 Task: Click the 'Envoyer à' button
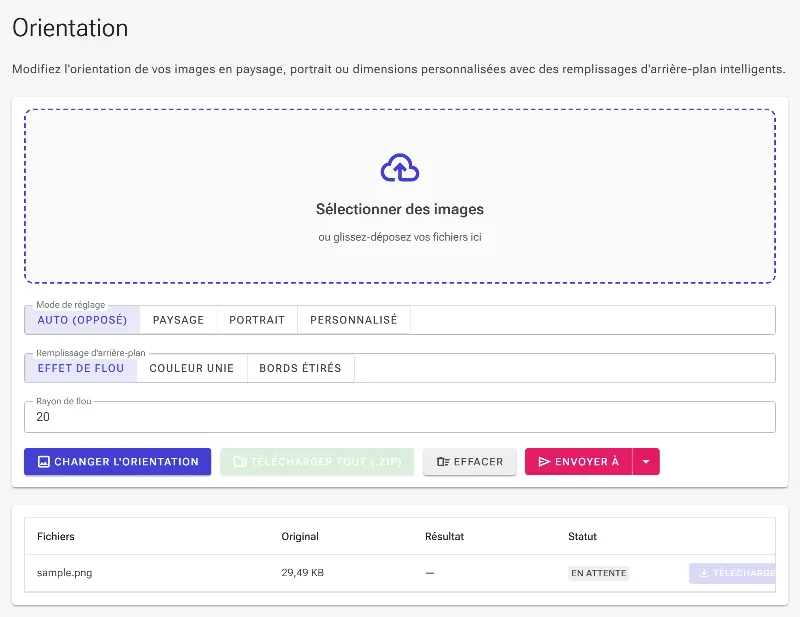(x=579, y=461)
